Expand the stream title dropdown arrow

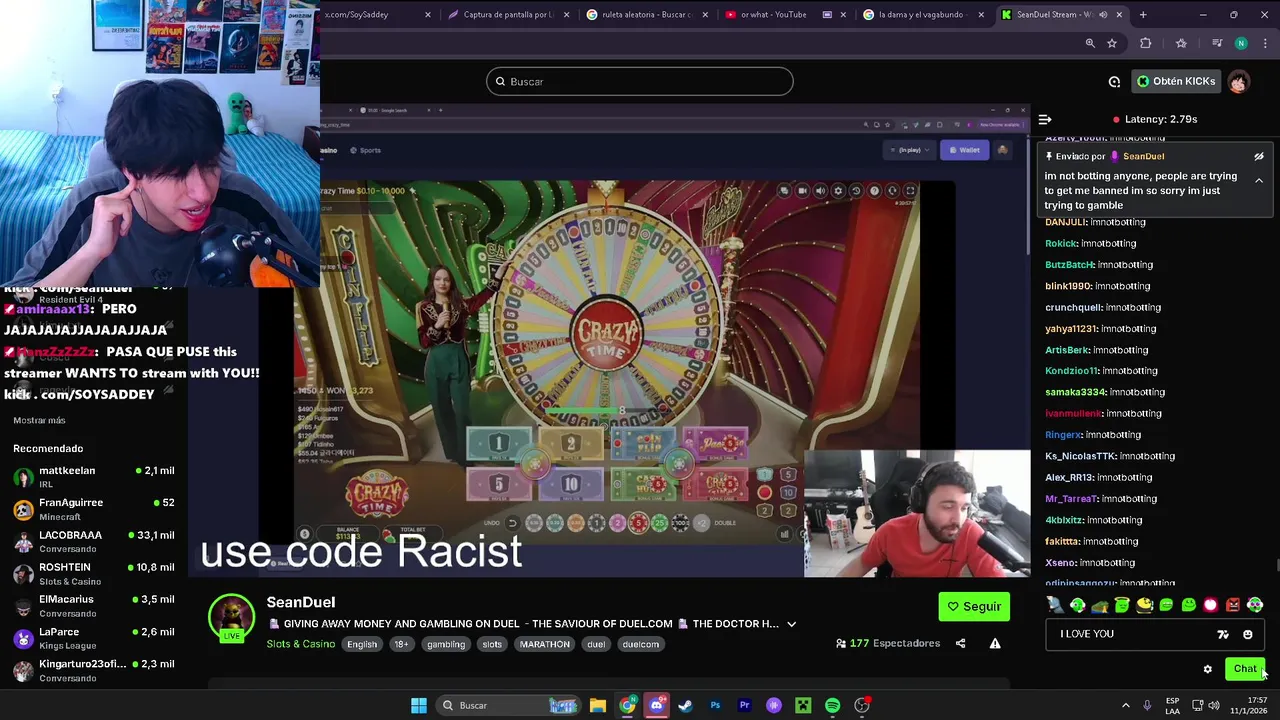tap(791, 624)
